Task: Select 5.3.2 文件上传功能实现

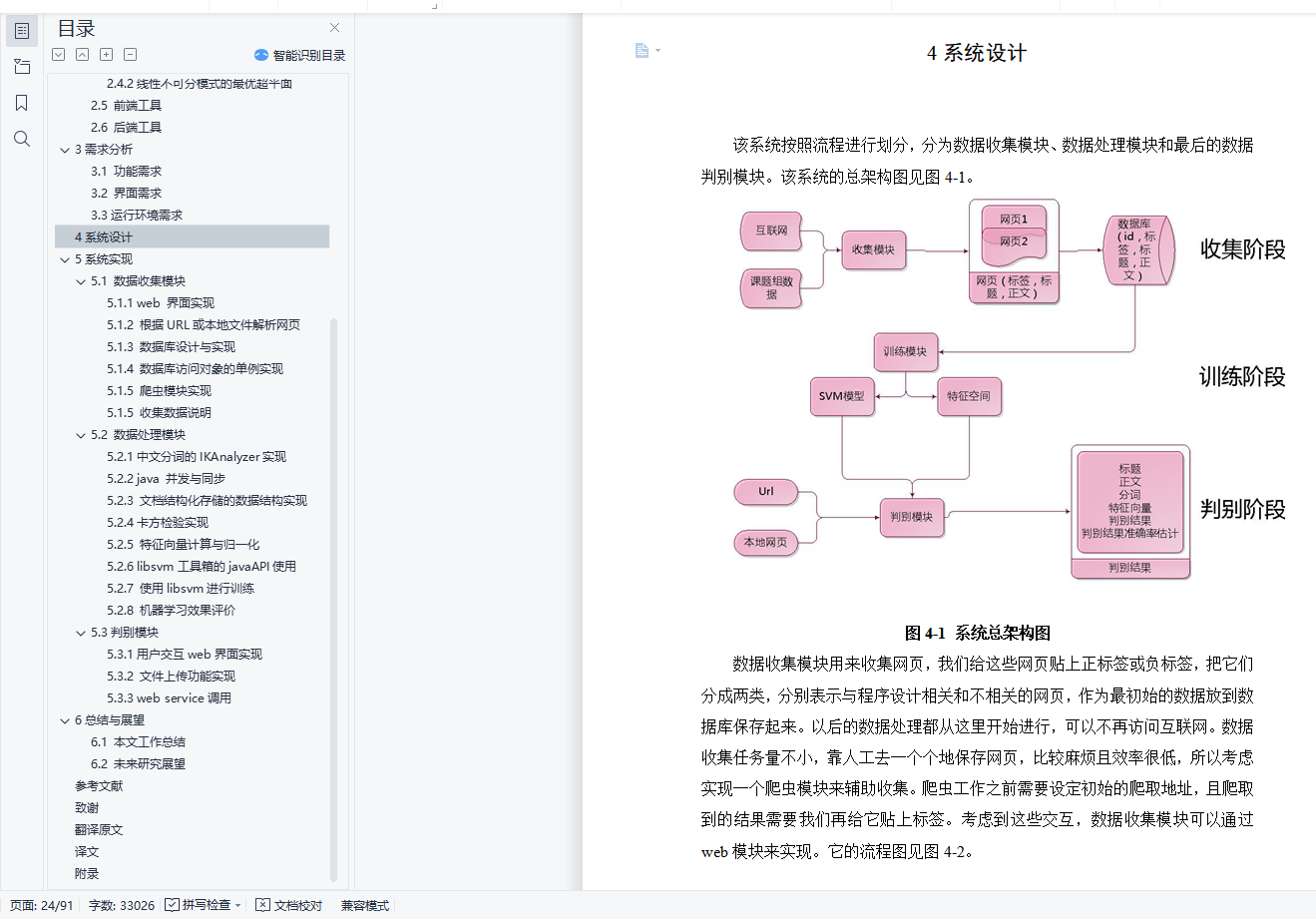Action: (172, 677)
